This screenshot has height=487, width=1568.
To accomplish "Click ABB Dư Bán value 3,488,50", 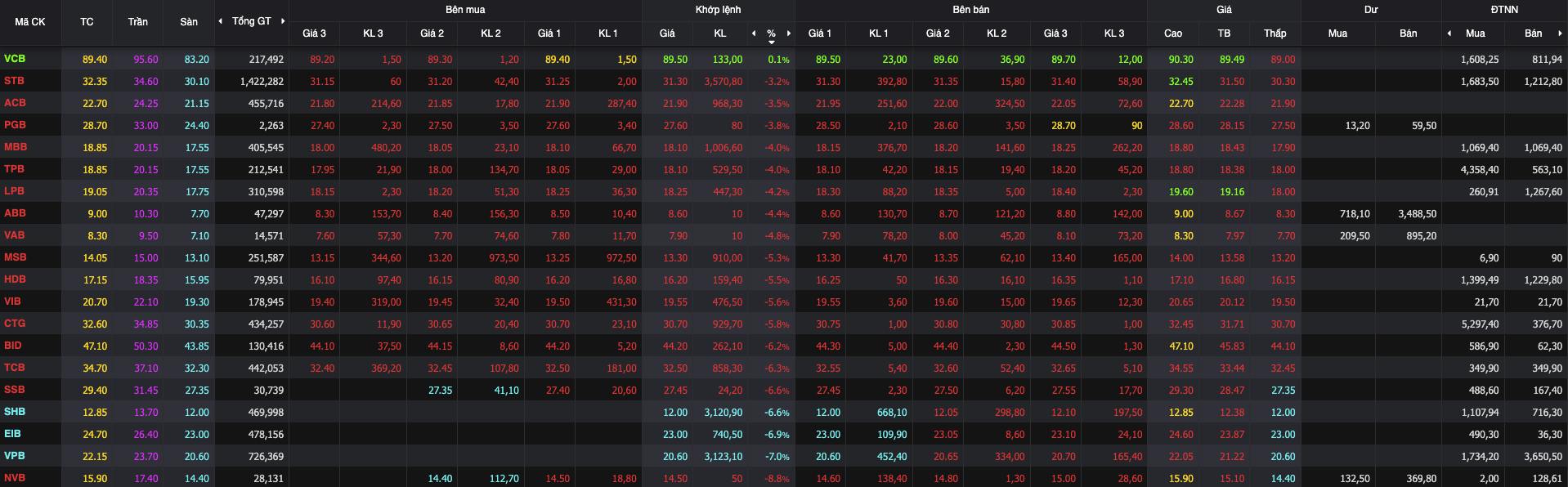I will [1418, 214].
